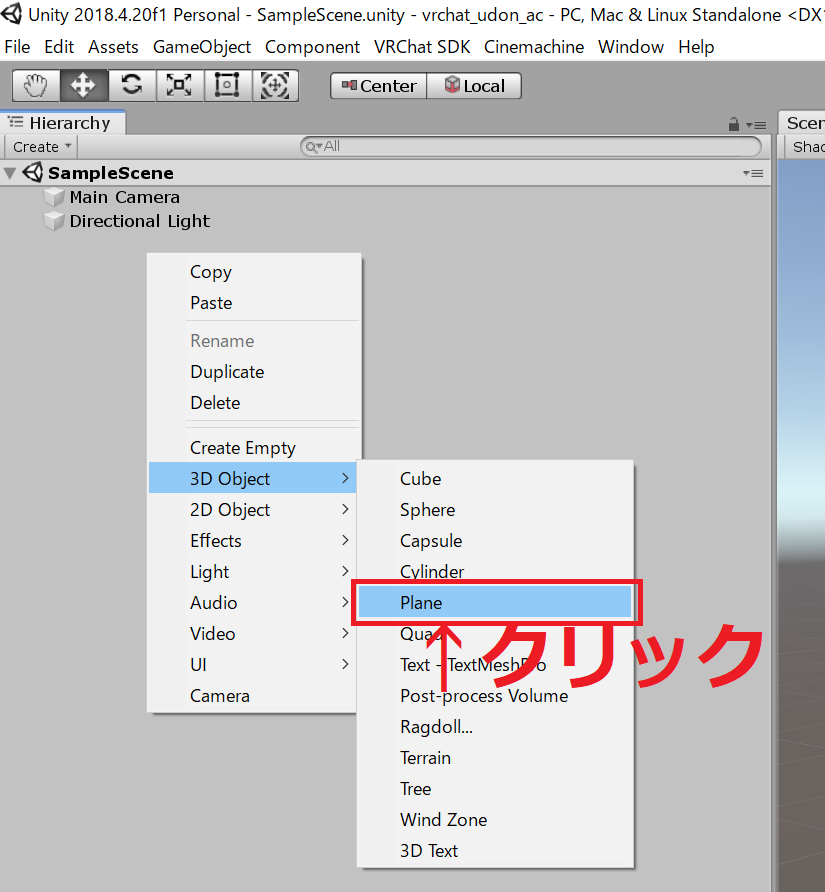825x892 pixels.
Task: Open the Shaded draw mode dropdown
Action: pos(805,147)
